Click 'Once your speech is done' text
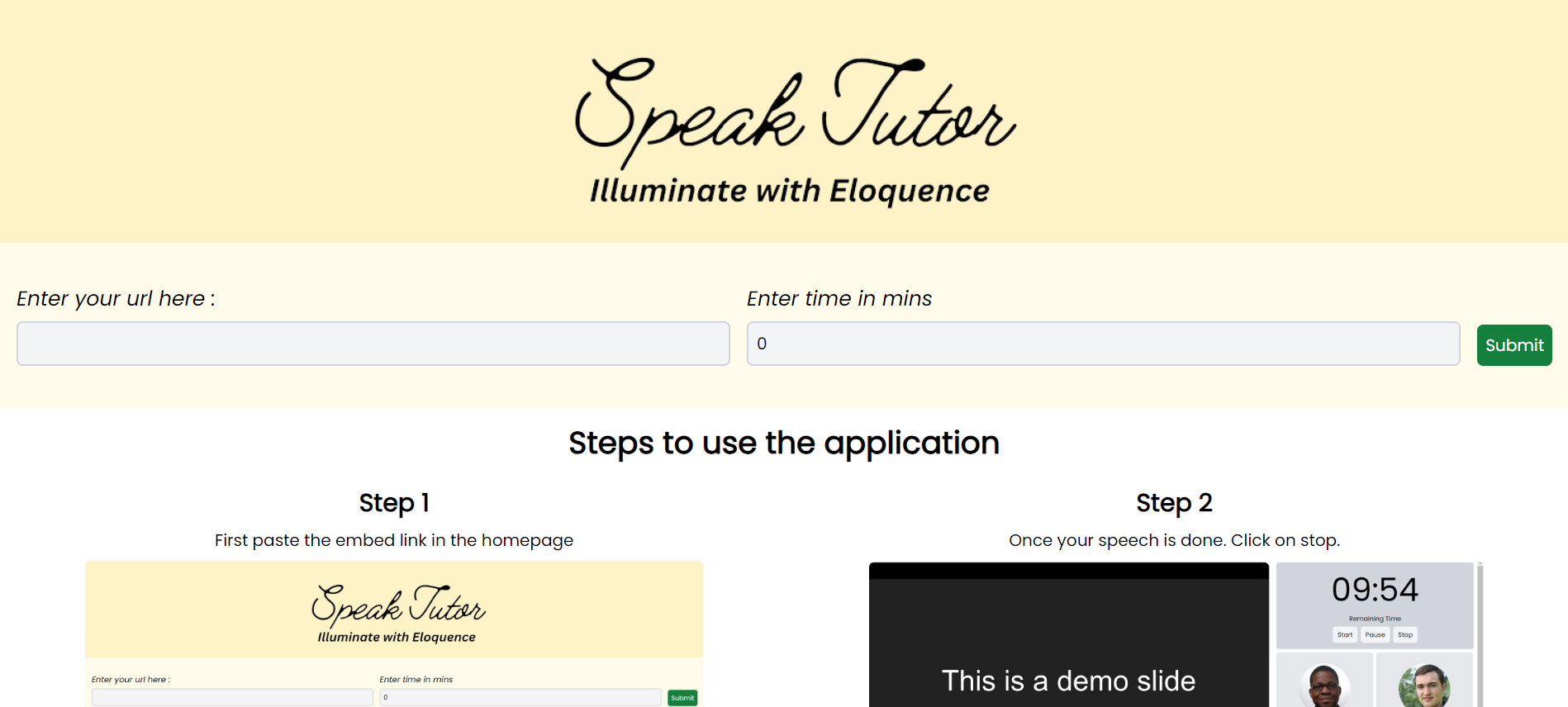1568x707 pixels. [x=1118, y=540]
